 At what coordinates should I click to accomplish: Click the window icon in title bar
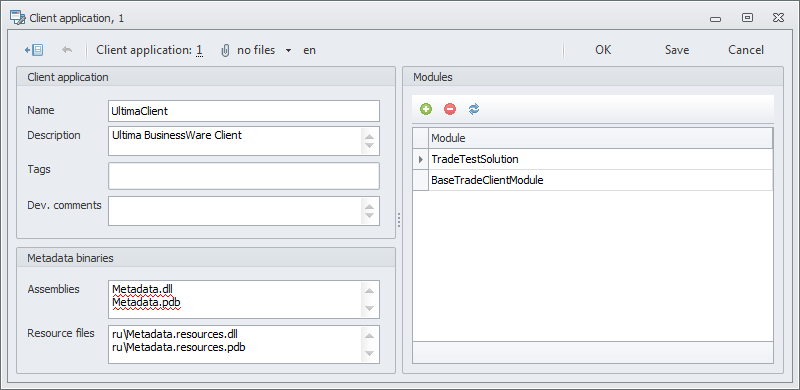point(17,18)
